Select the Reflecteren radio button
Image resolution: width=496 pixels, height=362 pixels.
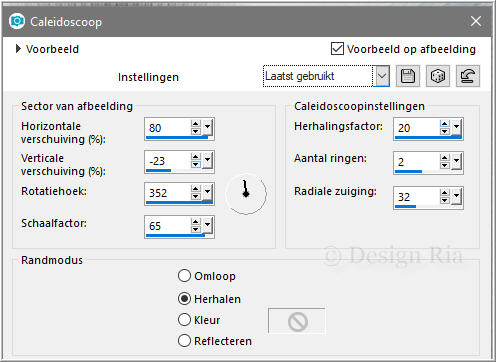[x=184, y=341]
